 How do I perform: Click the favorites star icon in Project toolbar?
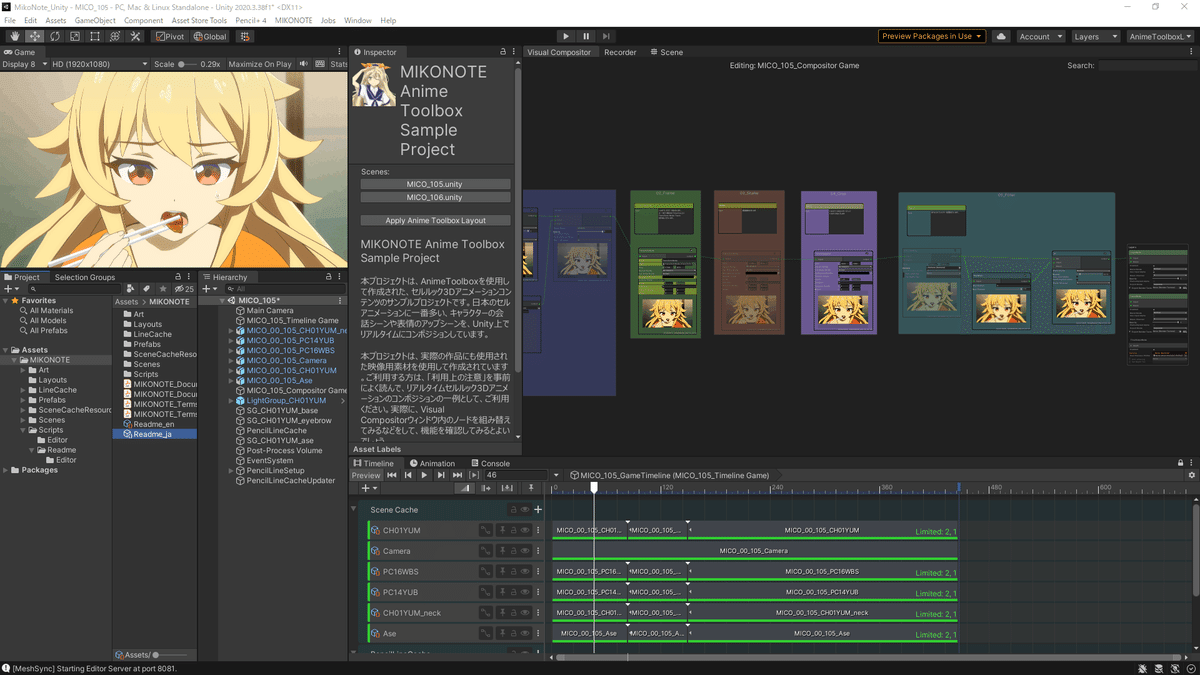163,289
